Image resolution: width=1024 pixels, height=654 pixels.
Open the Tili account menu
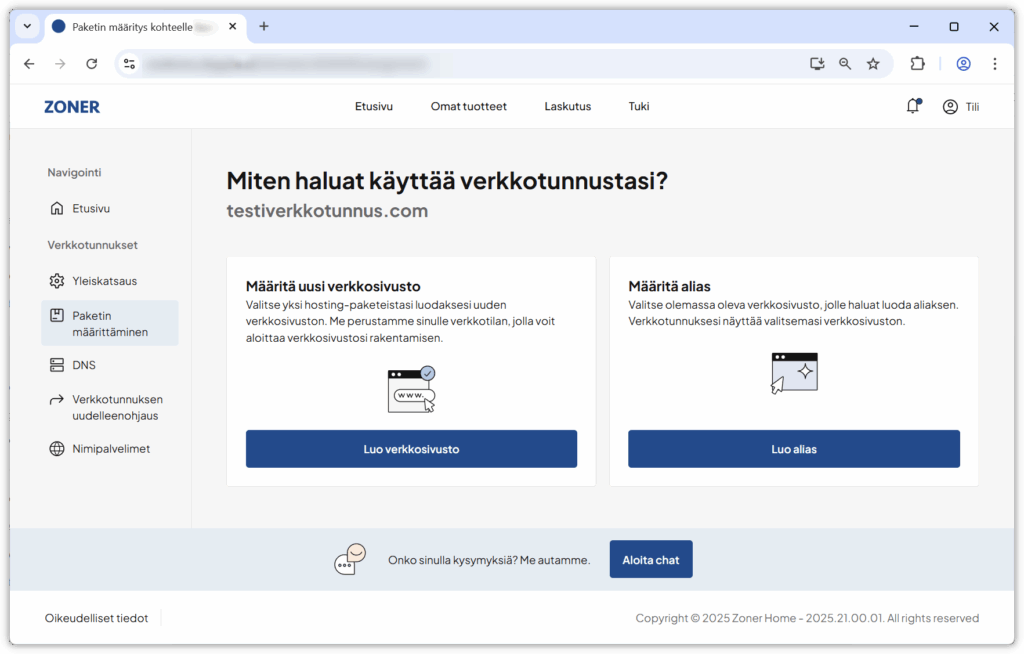tap(961, 106)
